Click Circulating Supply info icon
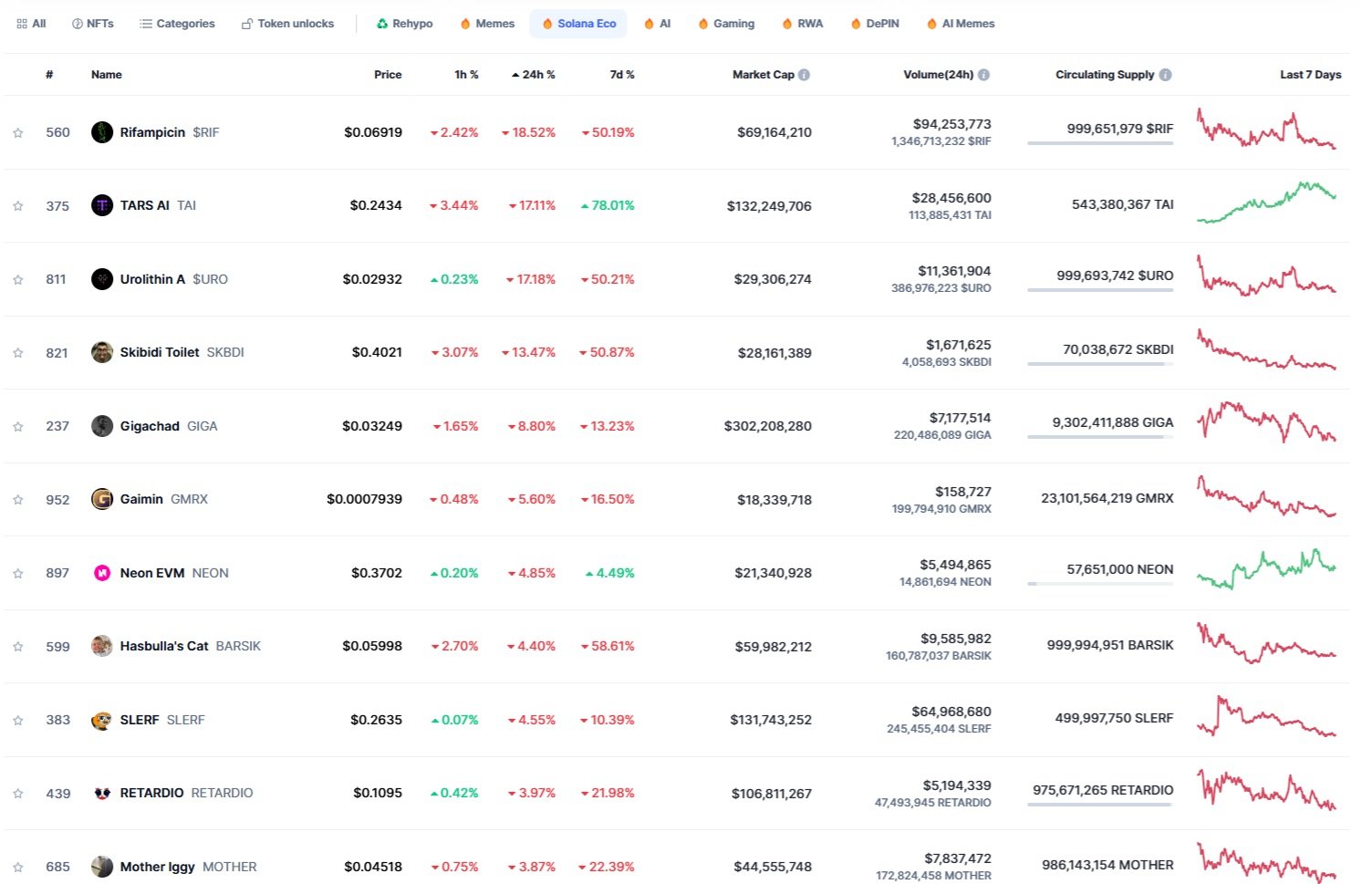The image size is (1372, 884). tap(1165, 75)
